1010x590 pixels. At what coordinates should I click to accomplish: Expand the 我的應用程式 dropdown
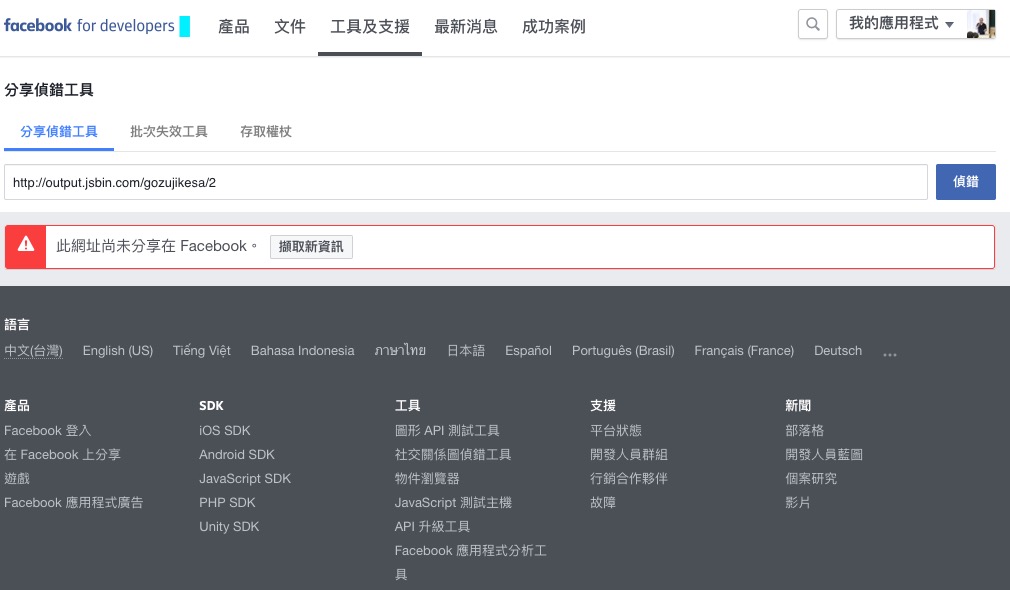point(902,24)
